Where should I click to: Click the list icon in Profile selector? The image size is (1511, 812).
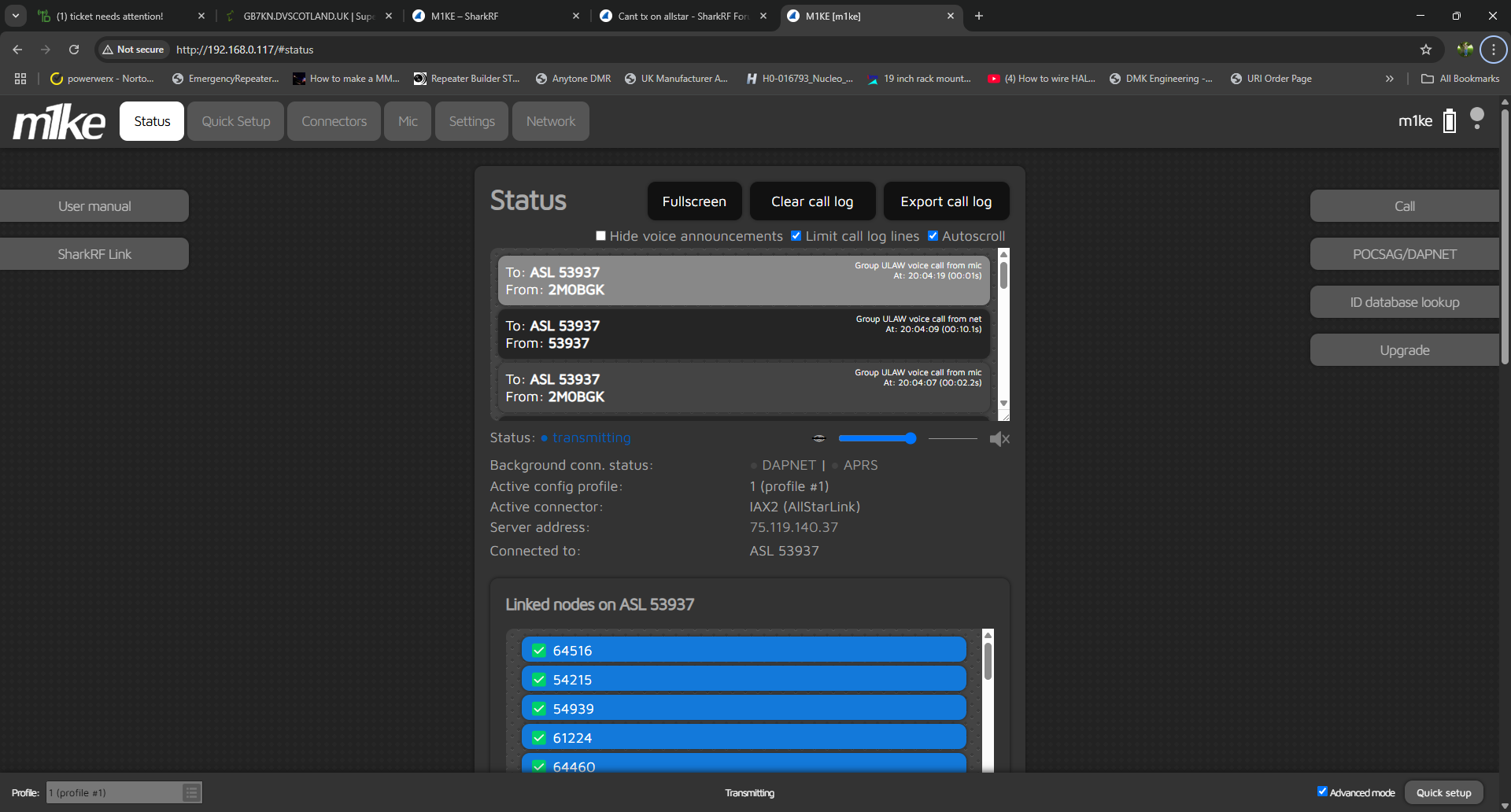191,792
